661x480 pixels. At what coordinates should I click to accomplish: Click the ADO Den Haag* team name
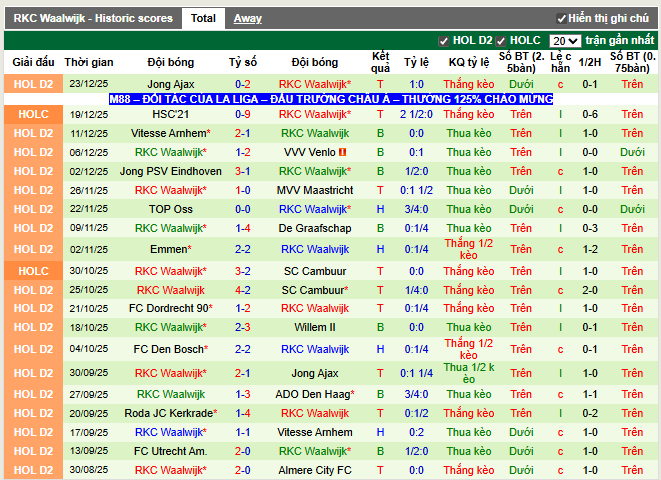pyautogui.click(x=315, y=394)
